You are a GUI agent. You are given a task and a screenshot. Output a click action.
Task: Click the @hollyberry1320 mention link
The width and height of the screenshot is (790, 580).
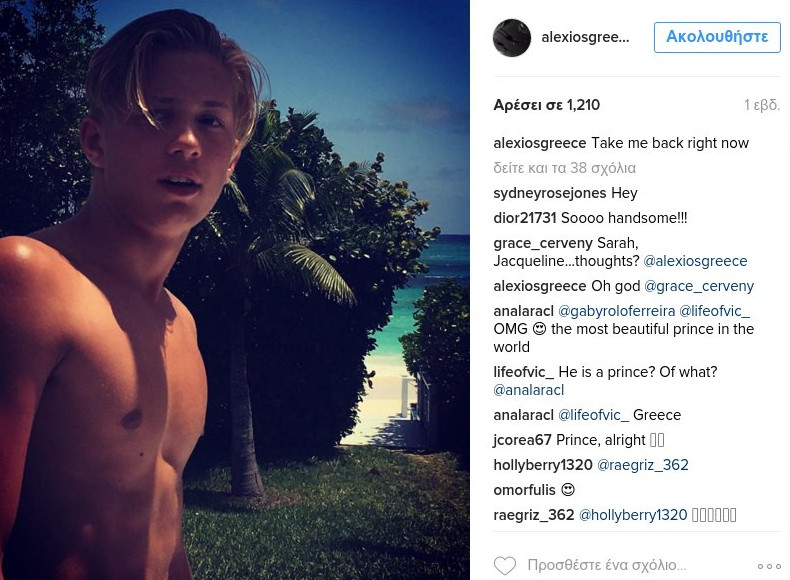(633, 515)
